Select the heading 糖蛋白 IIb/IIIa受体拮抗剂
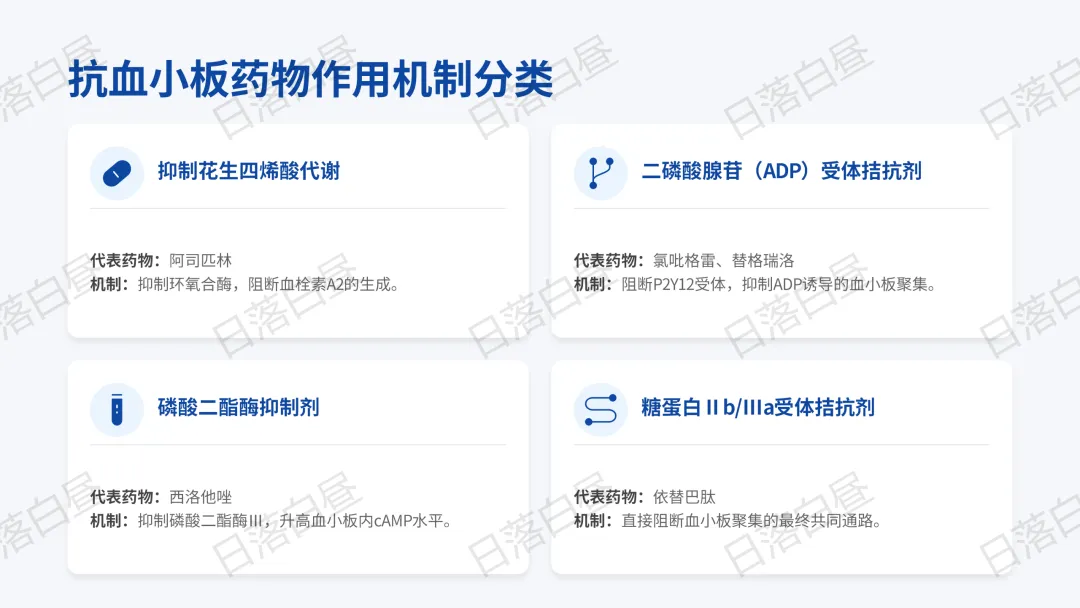 coord(758,407)
